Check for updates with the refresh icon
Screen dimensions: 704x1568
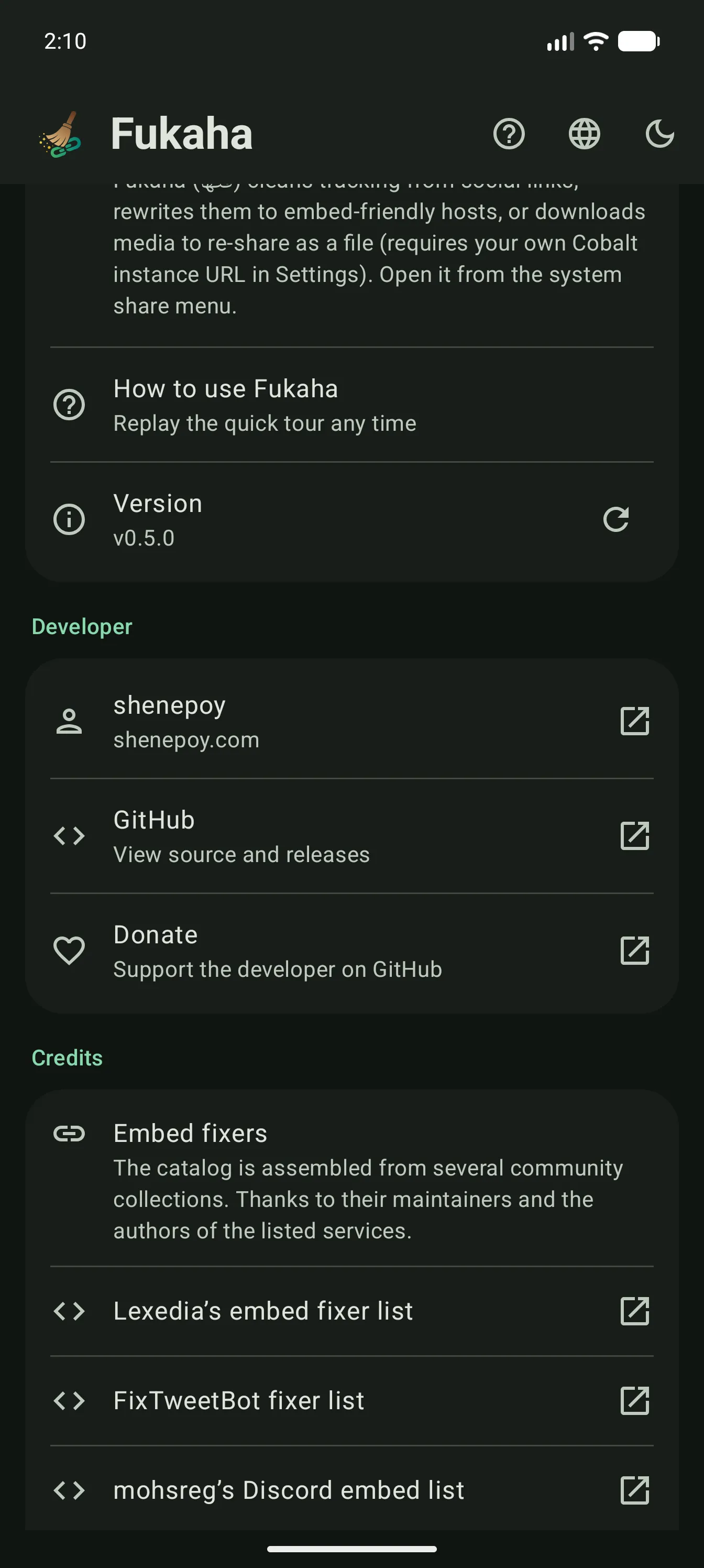pos(616,519)
